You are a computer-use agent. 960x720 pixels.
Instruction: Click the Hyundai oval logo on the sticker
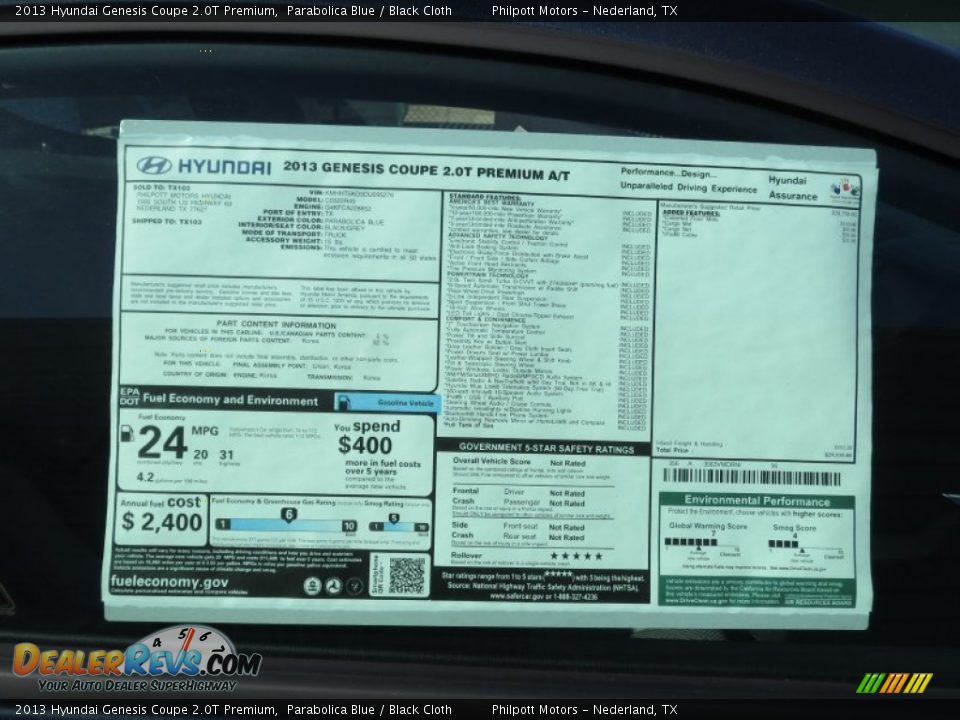tap(153, 165)
